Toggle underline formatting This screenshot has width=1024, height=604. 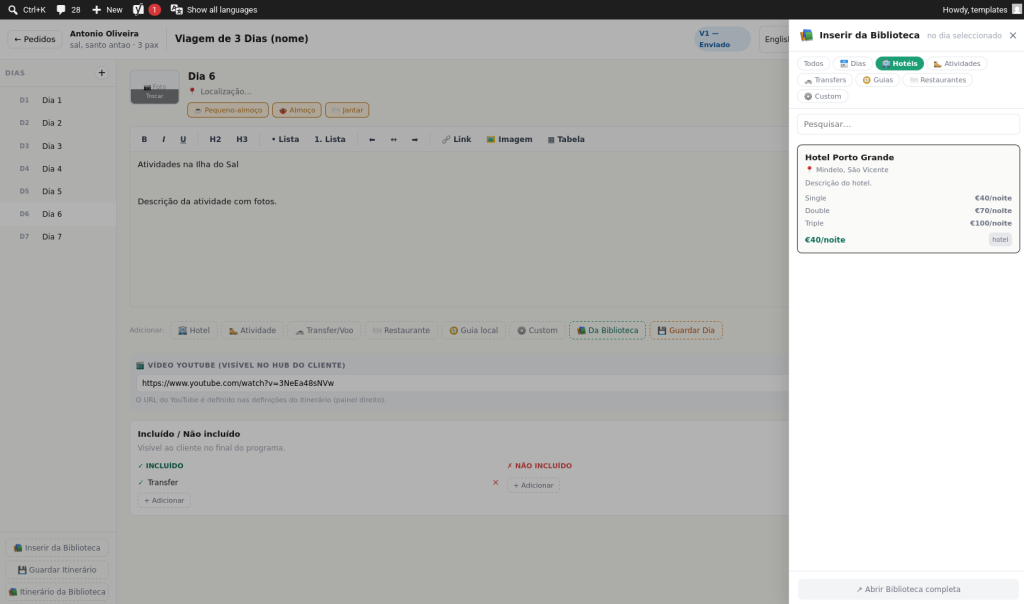coord(183,139)
